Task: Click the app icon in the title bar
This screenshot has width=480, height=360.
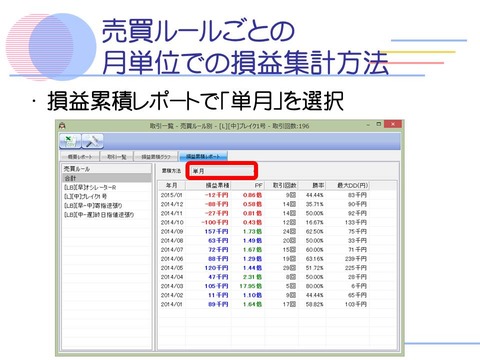Action: click(62, 126)
